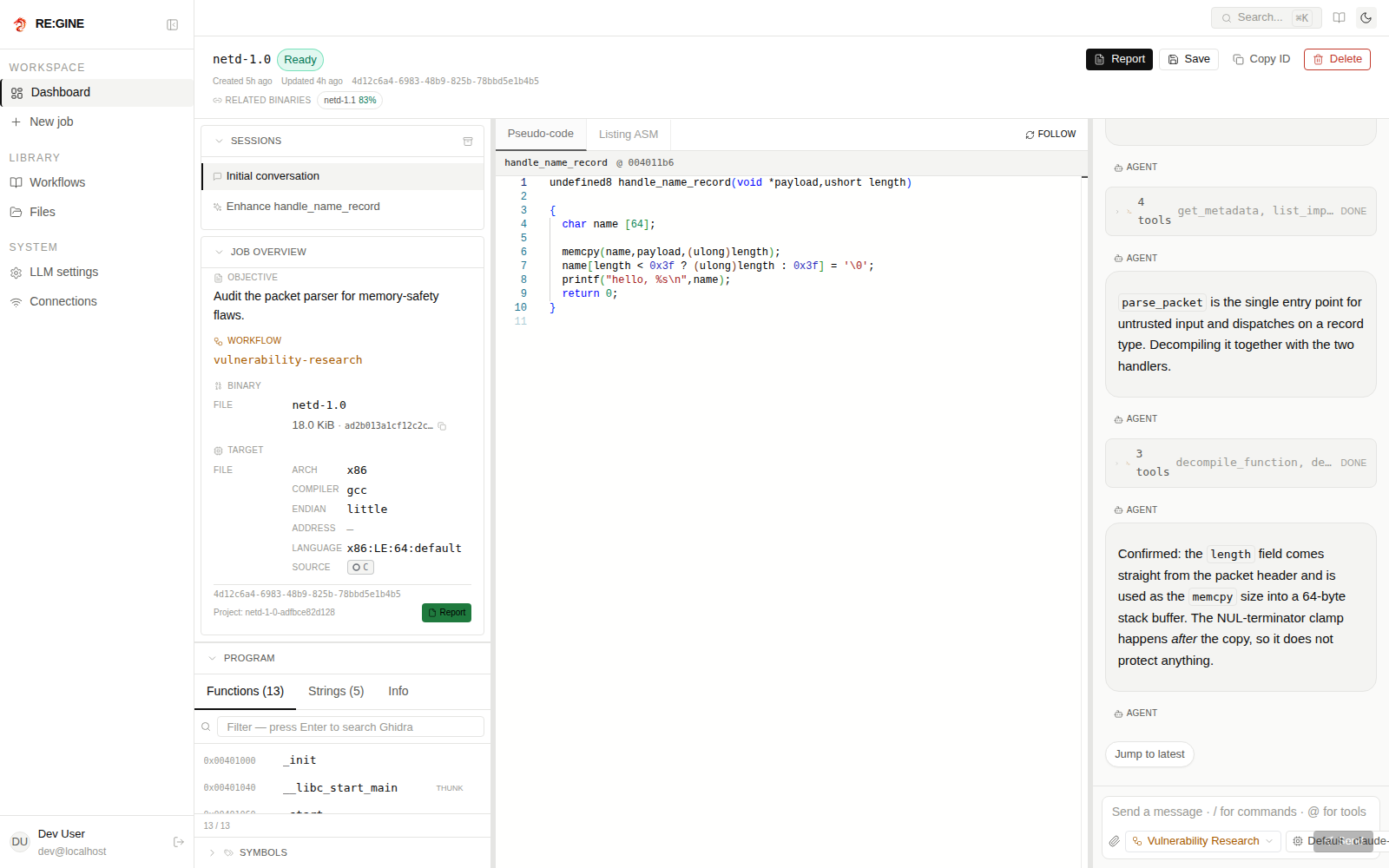
Task: Click the message input box
Action: coord(1241,812)
